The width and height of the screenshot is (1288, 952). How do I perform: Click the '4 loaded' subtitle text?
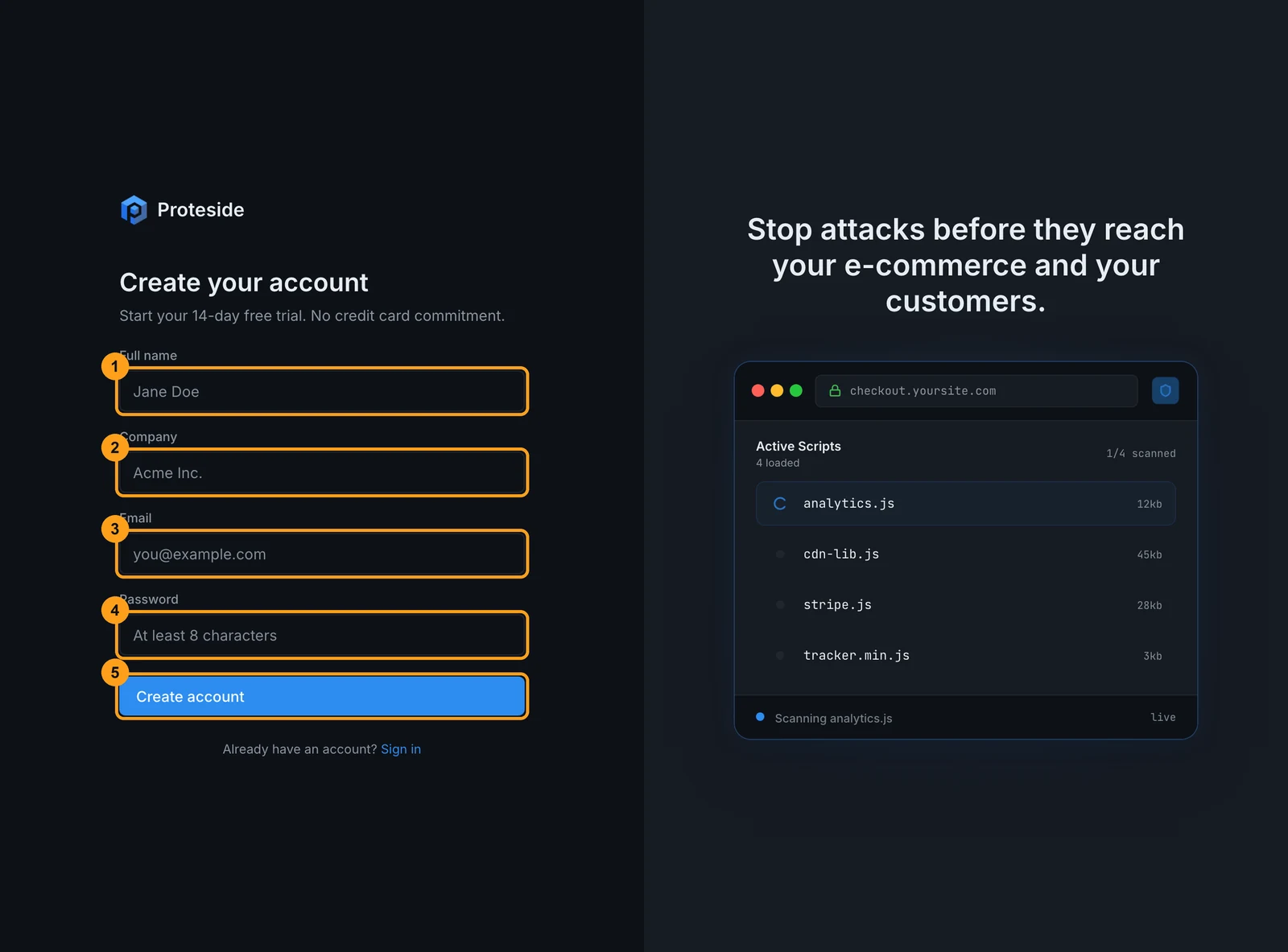(778, 463)
